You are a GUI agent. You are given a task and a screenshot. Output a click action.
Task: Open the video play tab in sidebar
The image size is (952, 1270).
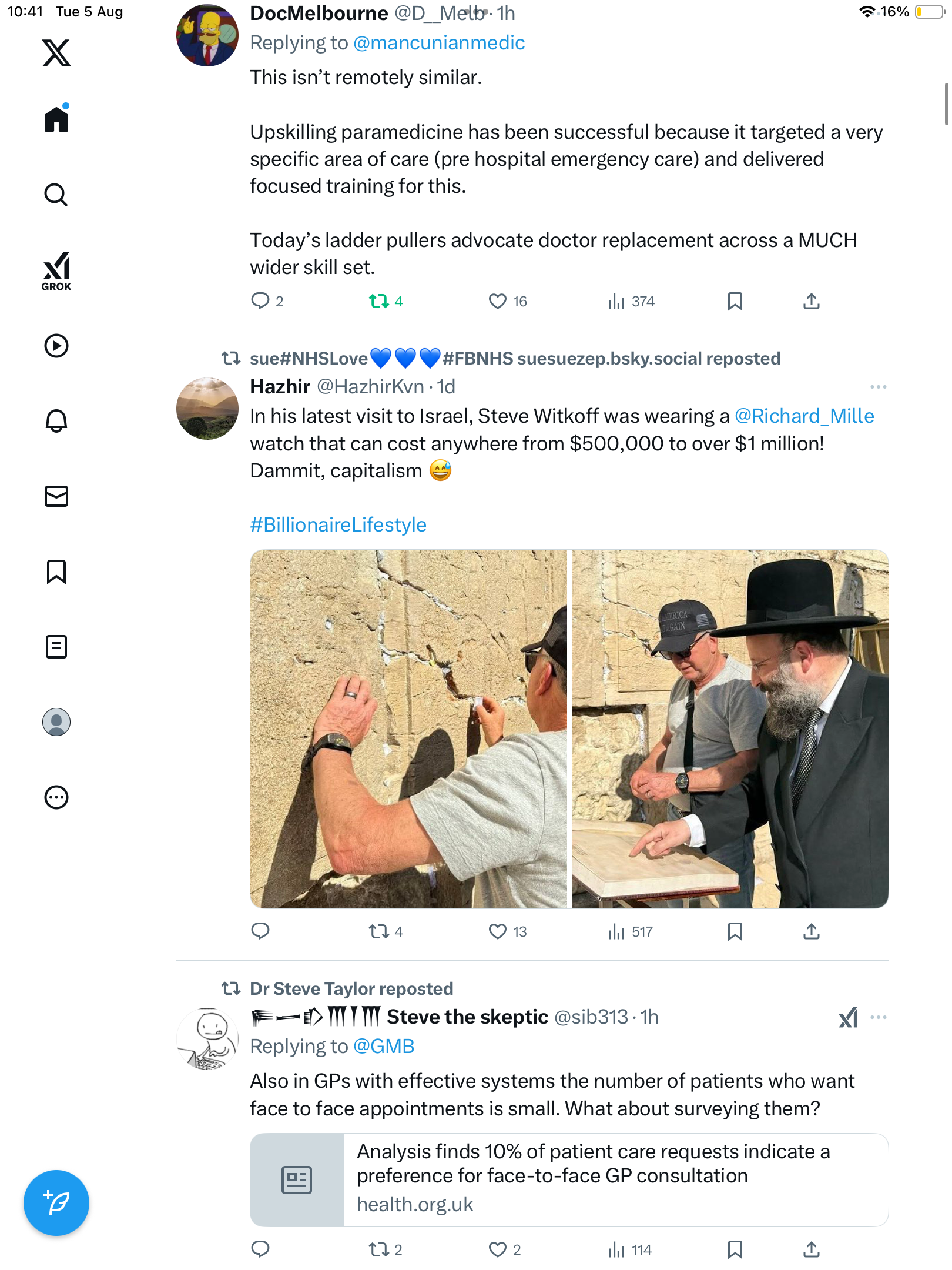[56, 346]
